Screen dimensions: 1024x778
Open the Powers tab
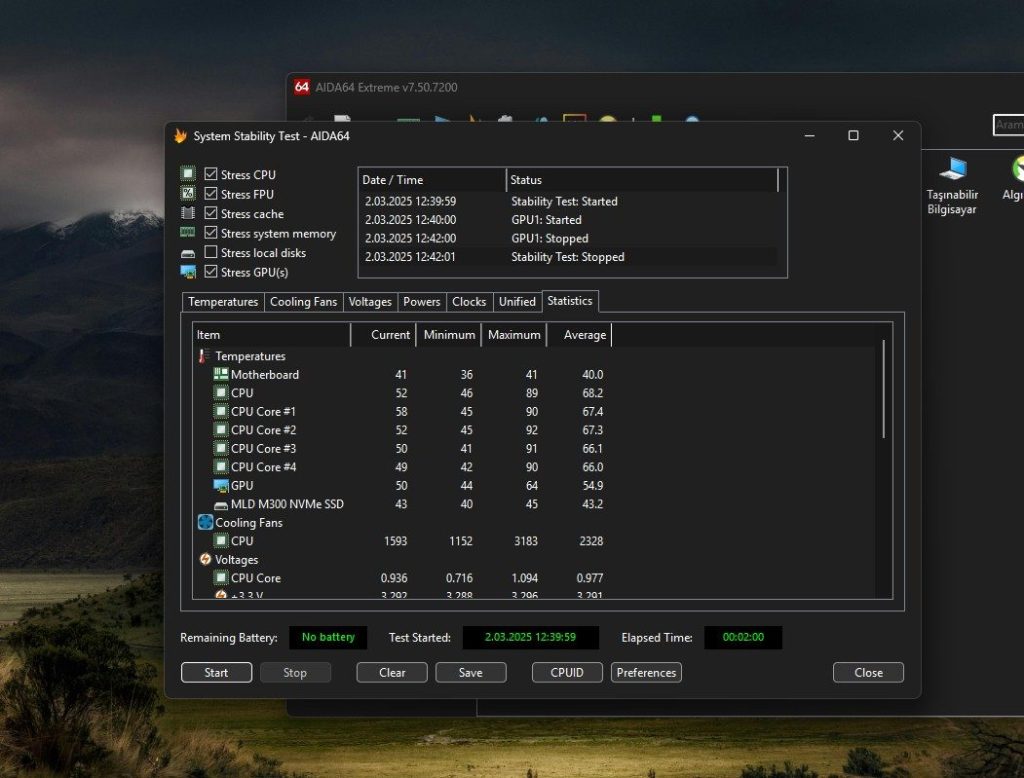pos(421,302)
